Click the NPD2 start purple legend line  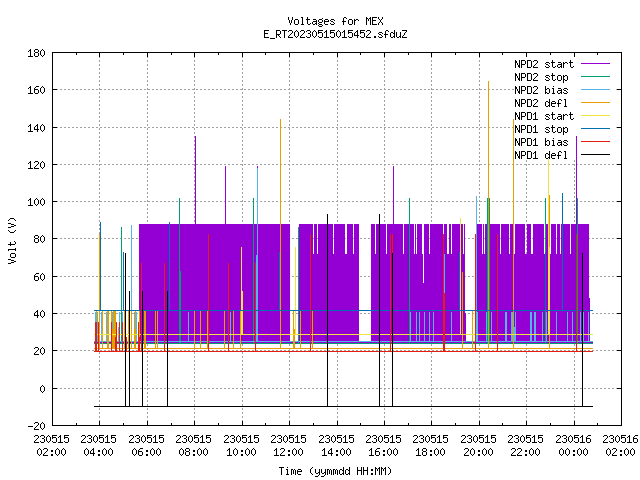595,64
